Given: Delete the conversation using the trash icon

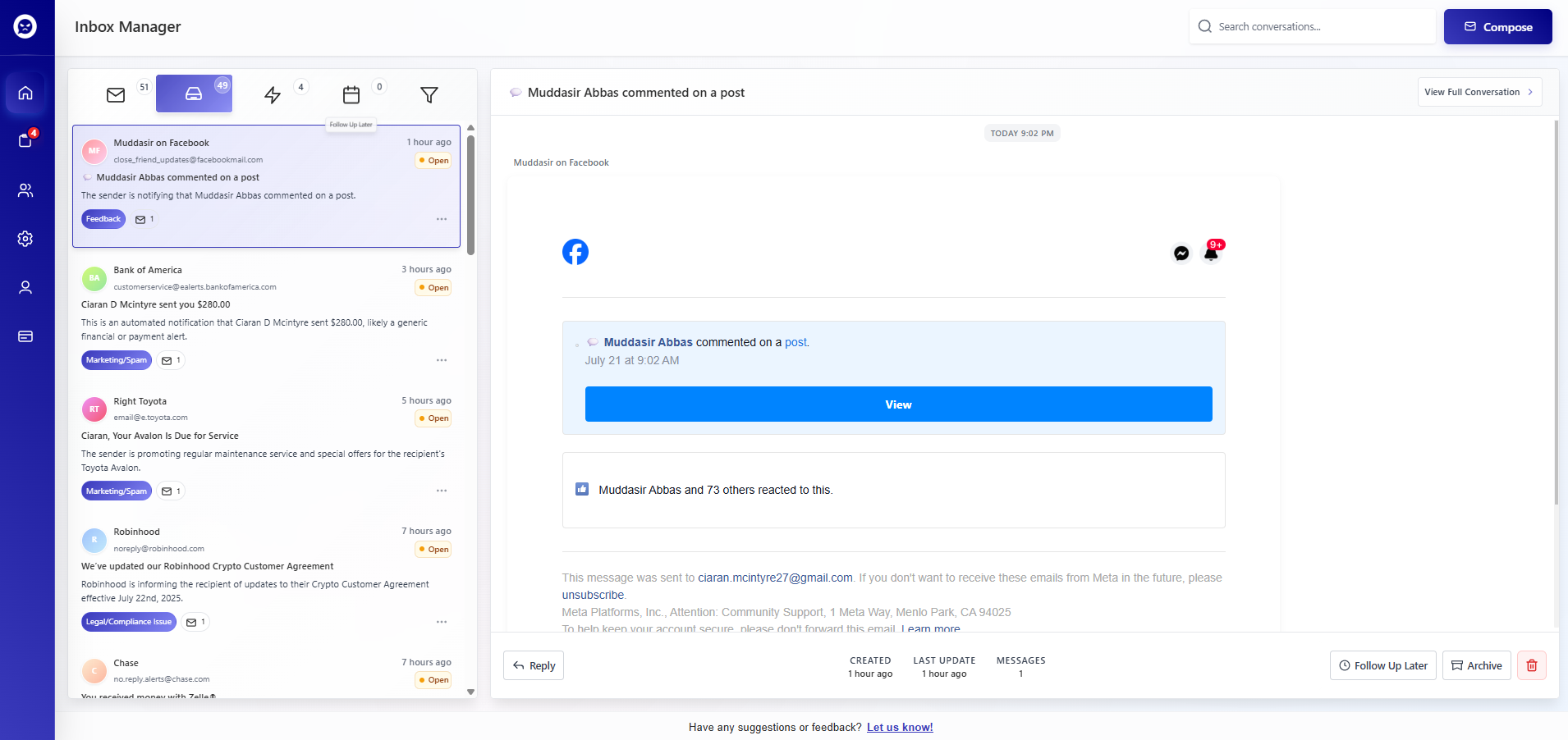Looking at the screenshot, I should (x=1530, y=665).
